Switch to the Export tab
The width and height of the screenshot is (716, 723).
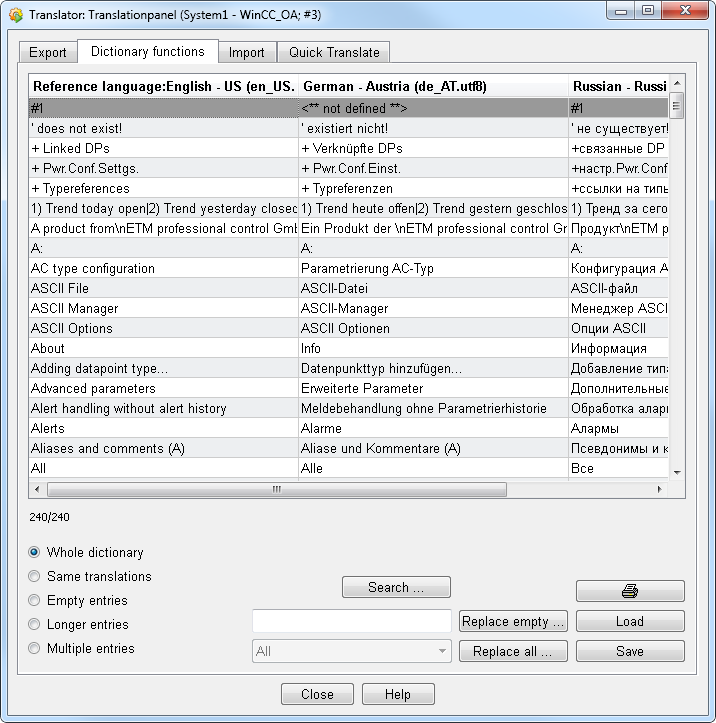[47, 52]
